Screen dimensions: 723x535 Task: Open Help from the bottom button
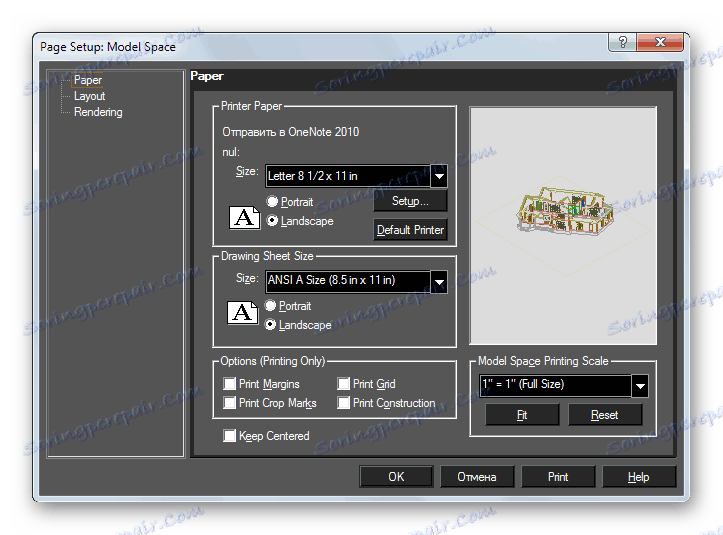coord(639,476)
